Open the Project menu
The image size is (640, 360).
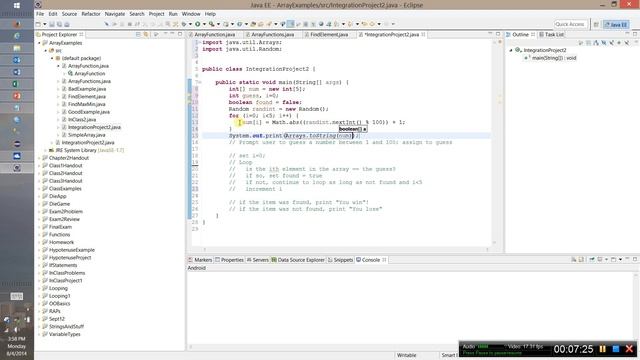pyautogui.click(x=156, y=14)
